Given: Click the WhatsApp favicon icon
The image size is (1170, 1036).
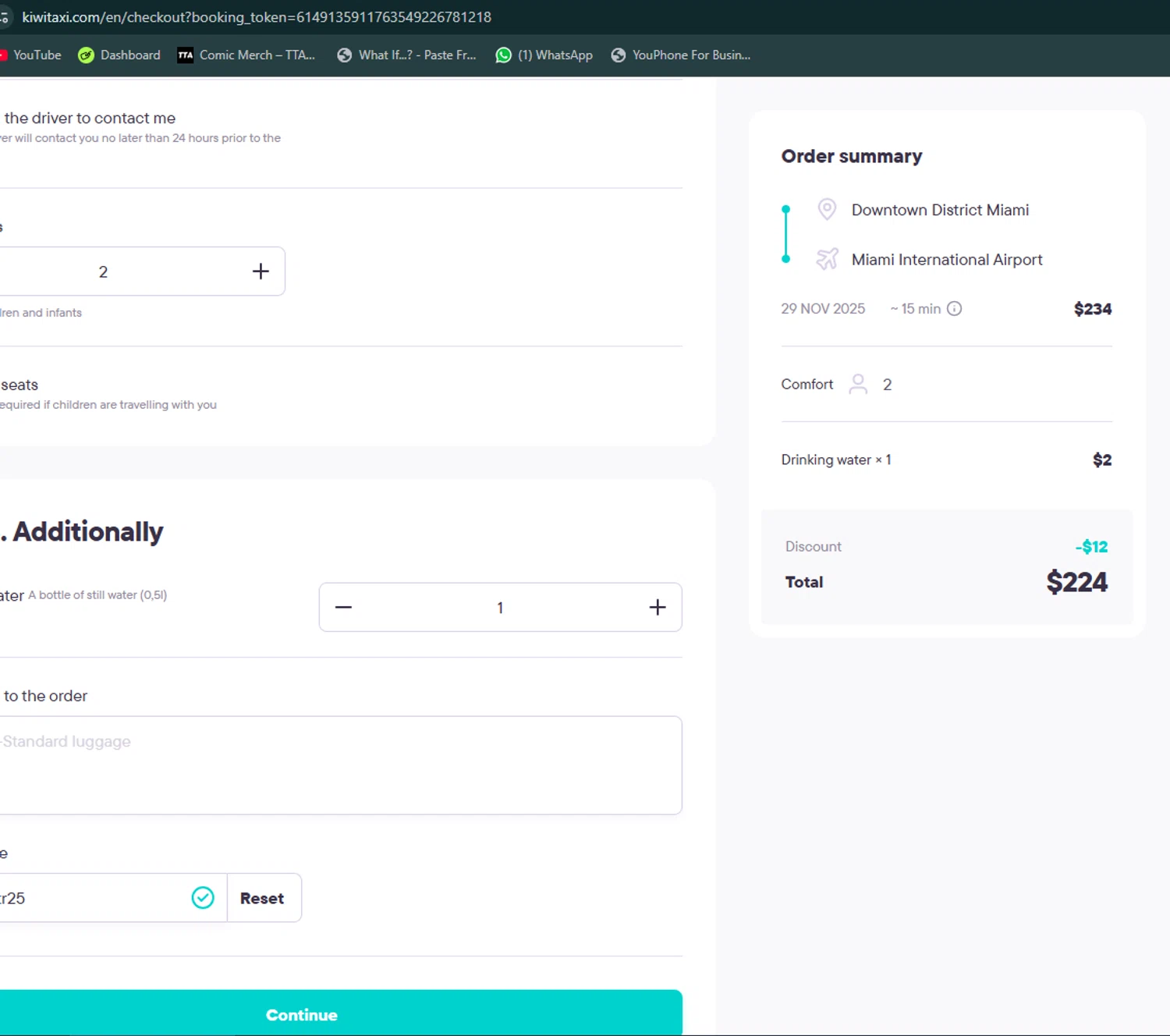Looking at the screenshot, I should pyautogui.click(x=504, y=55).
